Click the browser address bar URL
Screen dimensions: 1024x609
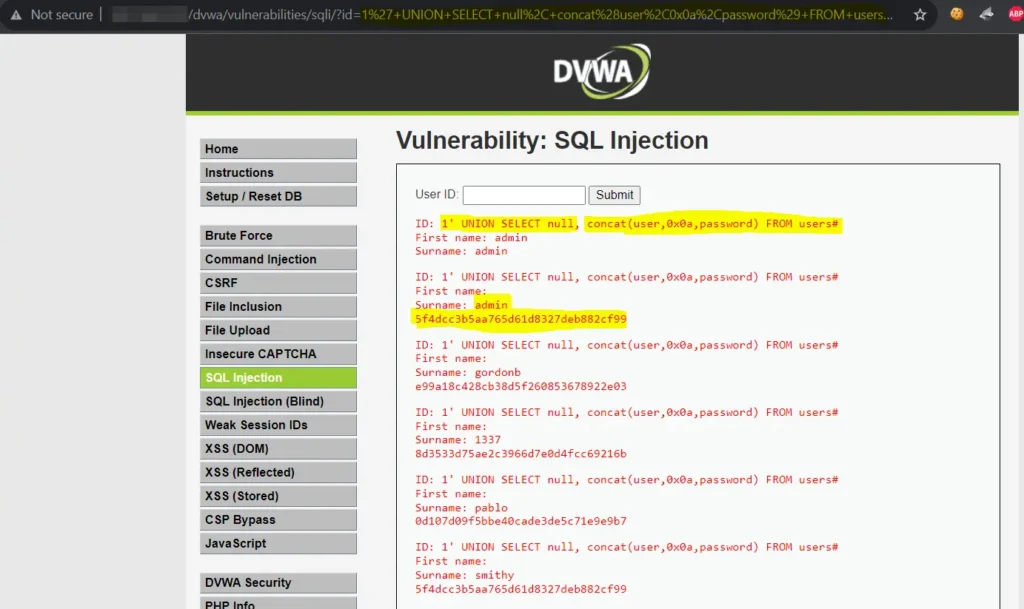(502, 14)
